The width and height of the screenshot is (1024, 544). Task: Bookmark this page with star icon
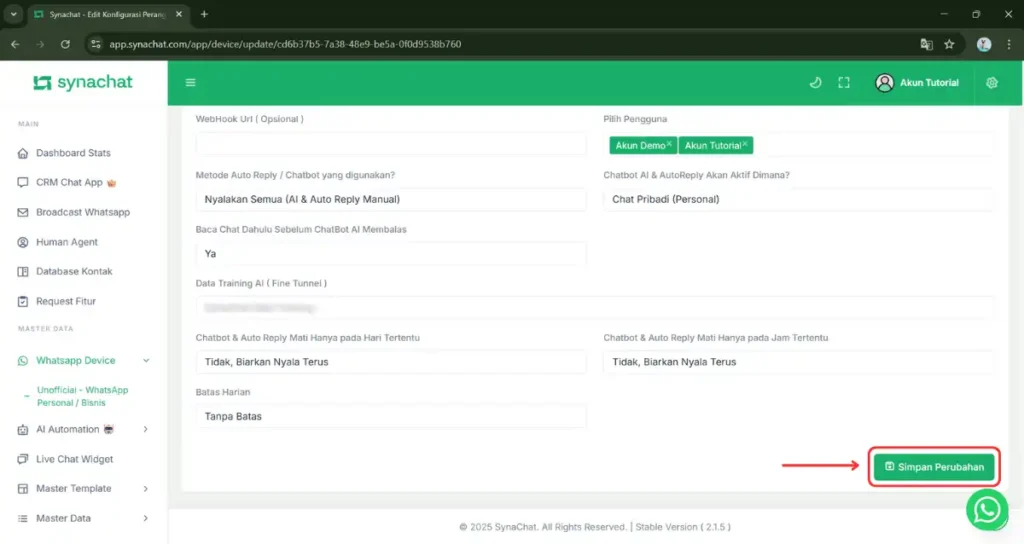click(949, 44)
